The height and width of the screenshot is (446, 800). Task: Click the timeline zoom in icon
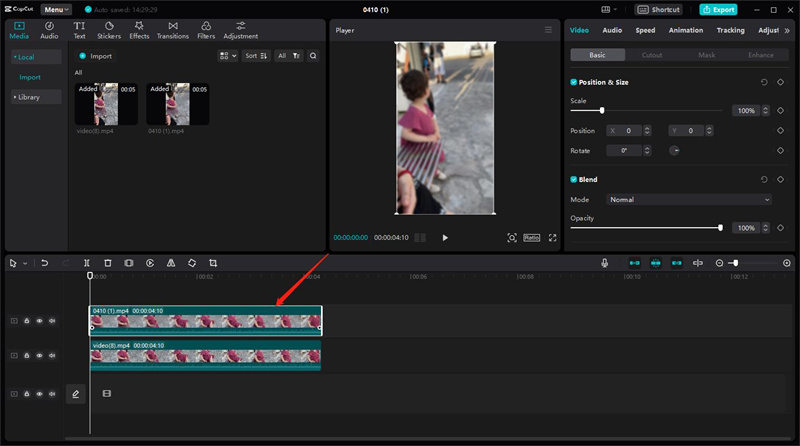(787, 263)
